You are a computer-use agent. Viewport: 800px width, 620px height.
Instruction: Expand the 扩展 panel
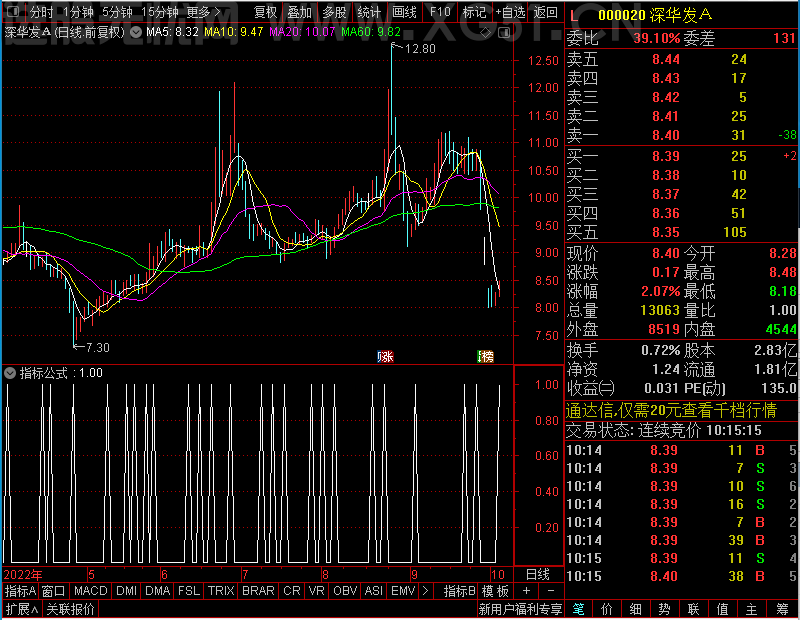22,609
